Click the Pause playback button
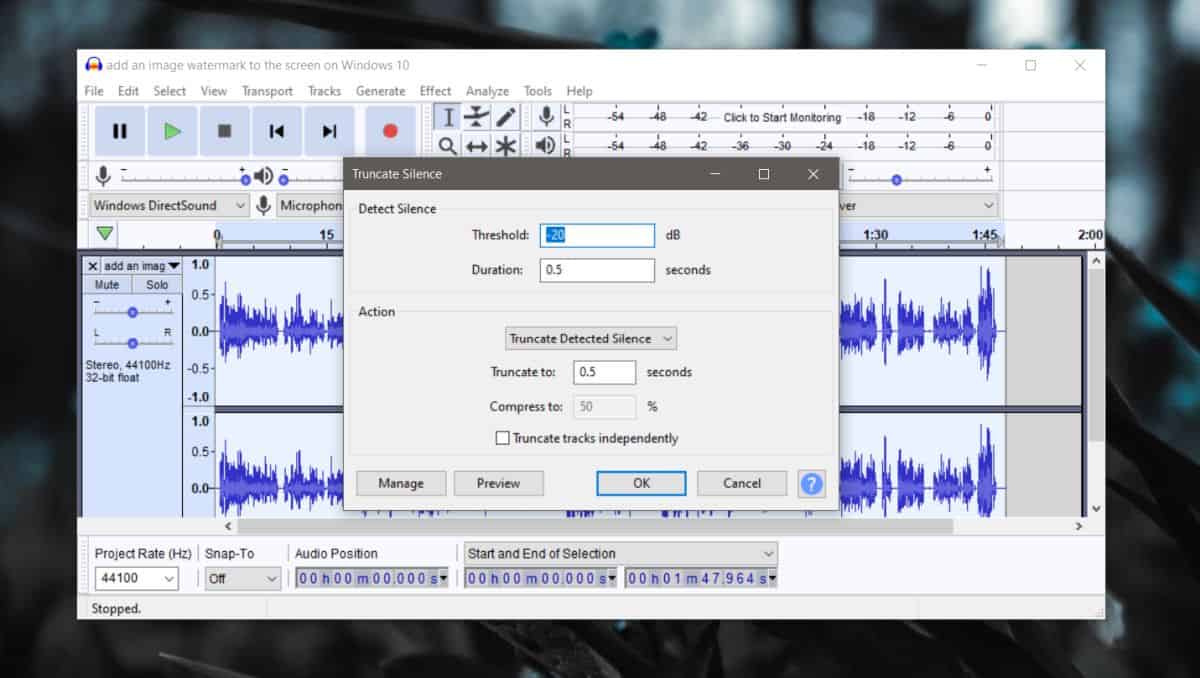Viewport: 1200px width, 678px height. point(120,131)
